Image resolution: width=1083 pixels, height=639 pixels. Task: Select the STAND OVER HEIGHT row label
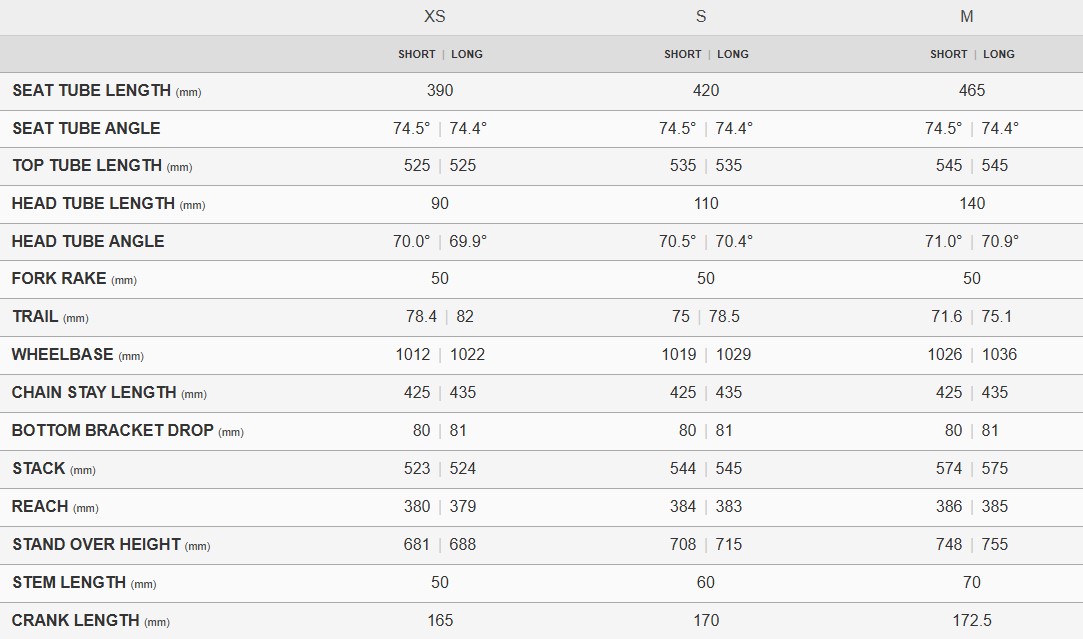pyautogui.click(x=96, y=545)
